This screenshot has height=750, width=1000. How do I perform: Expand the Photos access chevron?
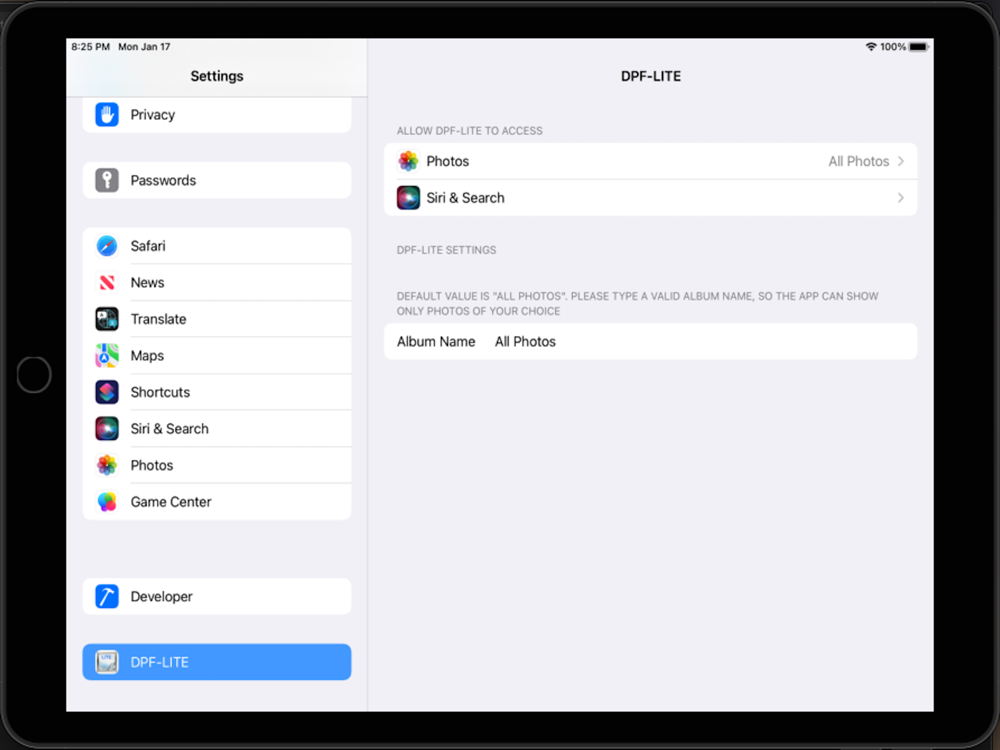click(x=901, y=161)
